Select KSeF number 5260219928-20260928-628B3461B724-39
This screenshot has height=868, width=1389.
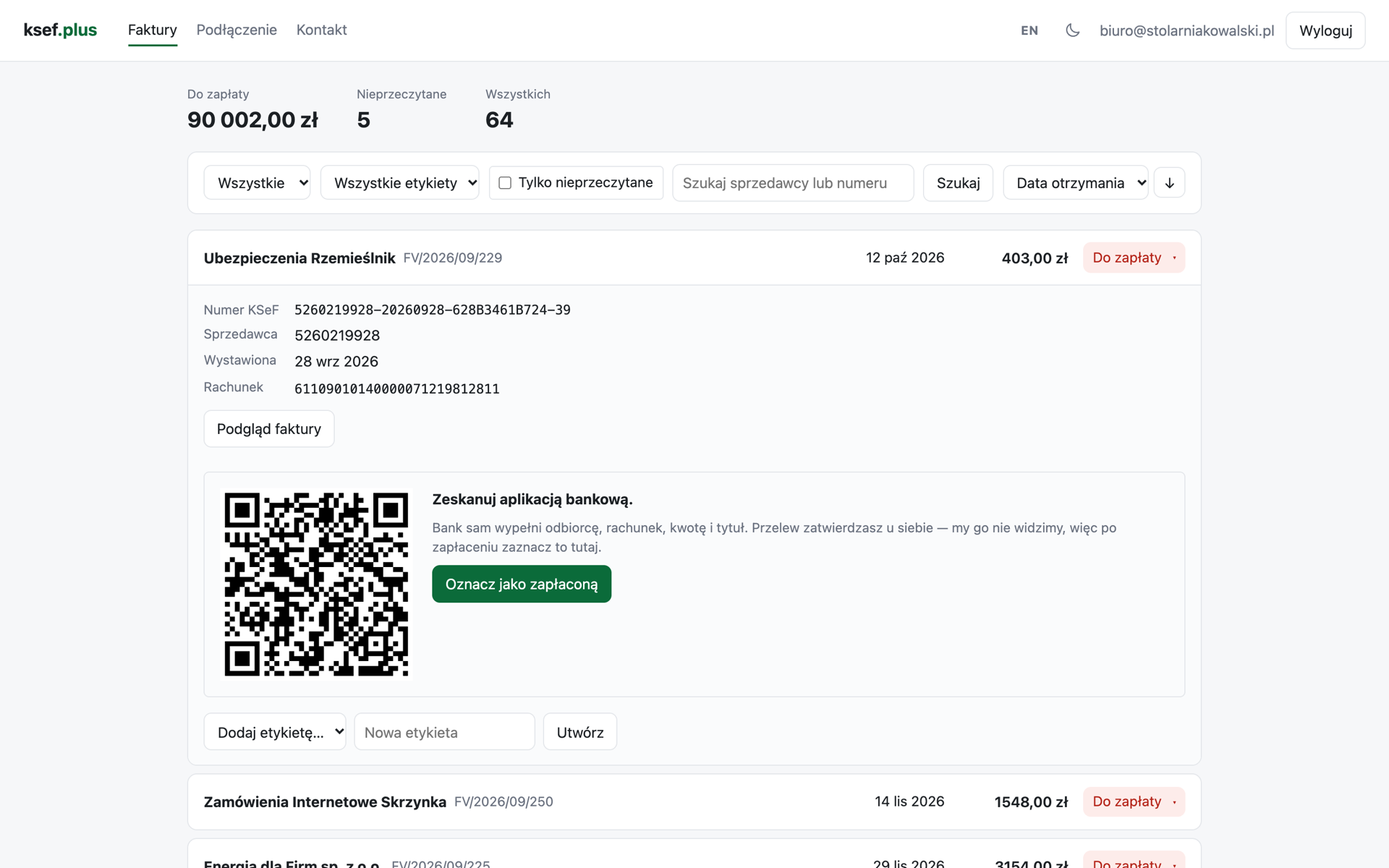(433, 310)
